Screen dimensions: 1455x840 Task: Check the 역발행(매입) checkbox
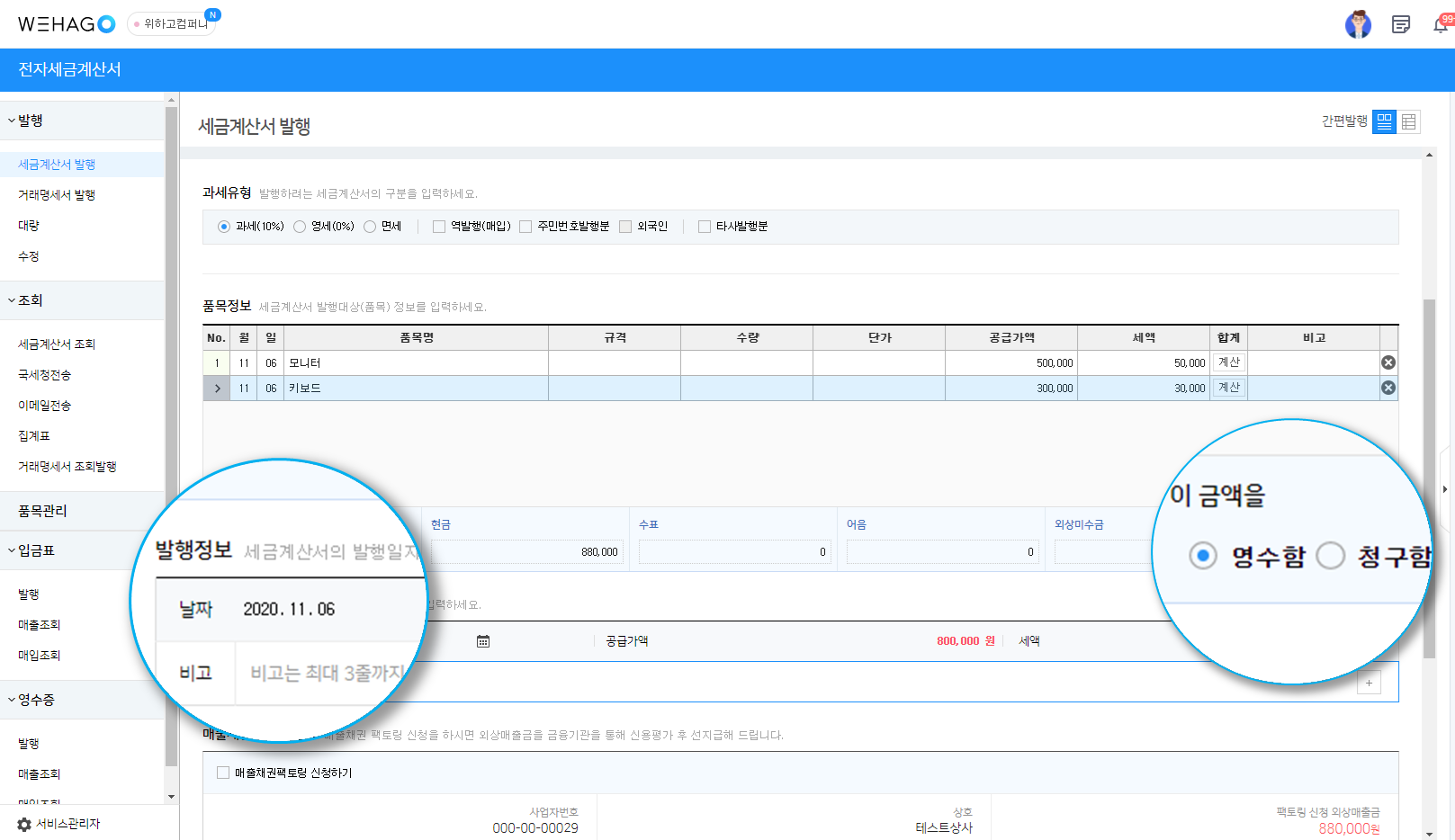(x=472, y=227)
